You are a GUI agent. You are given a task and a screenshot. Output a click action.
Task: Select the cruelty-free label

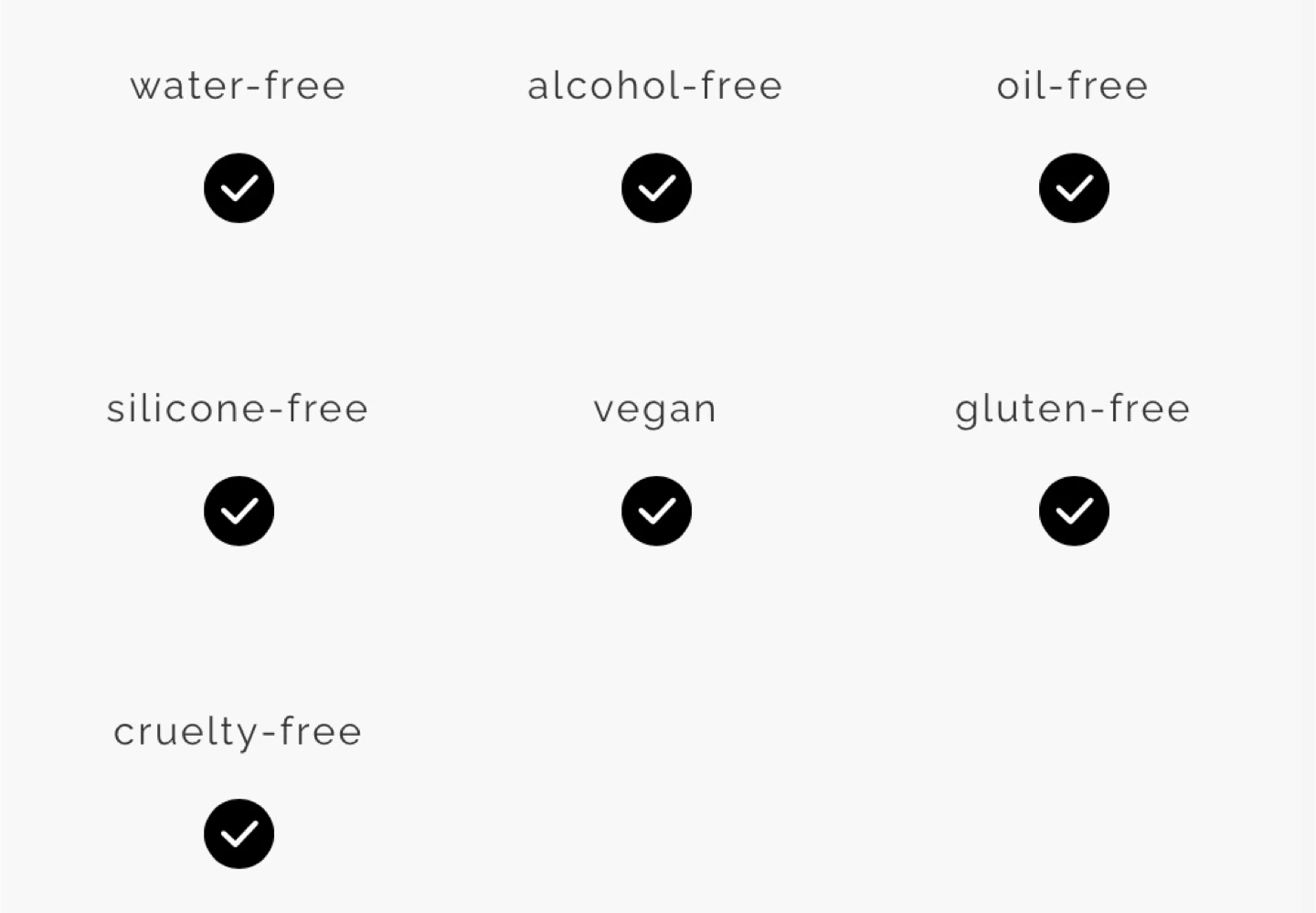click(x=238, y=733)
